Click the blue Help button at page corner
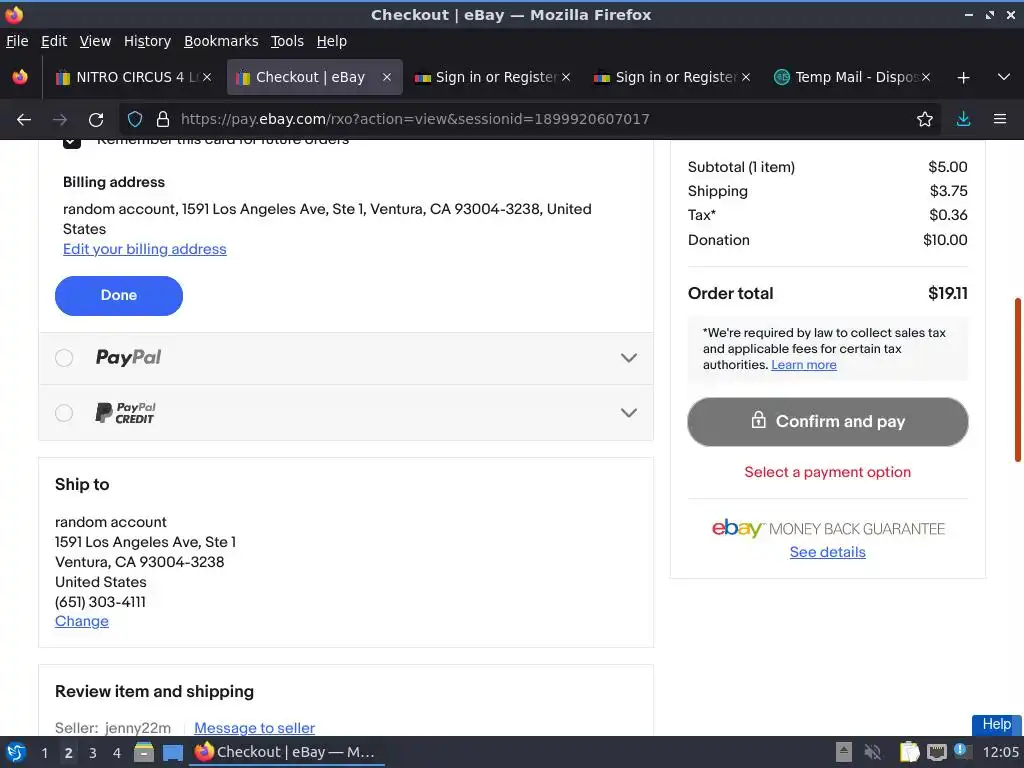Viewport: 1024px width, 768px height. point(997,724)
